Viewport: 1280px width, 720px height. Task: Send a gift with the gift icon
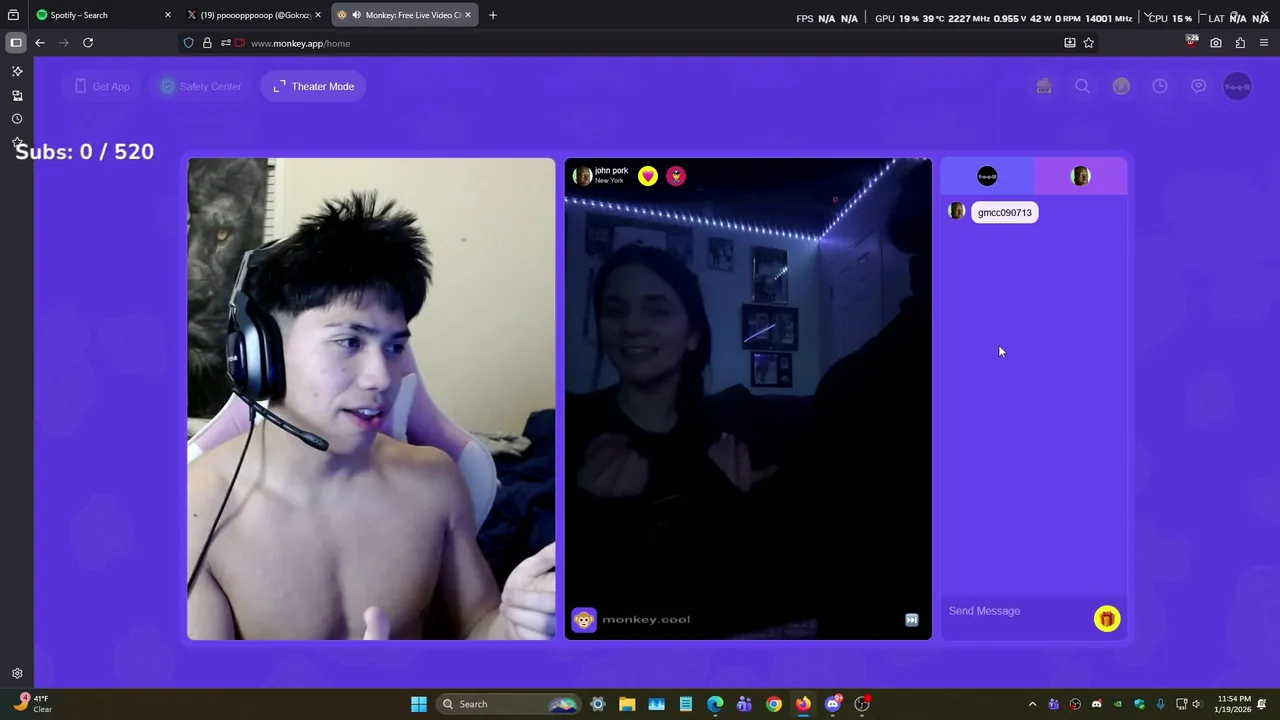pos(1107,619)
